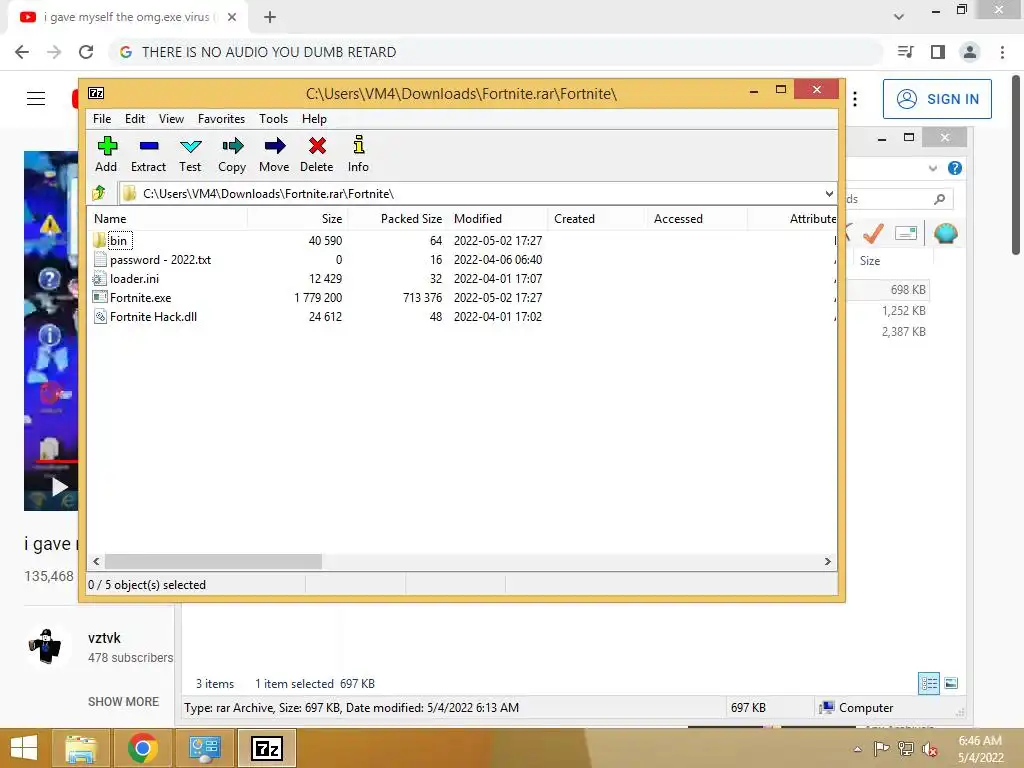
Task: Click the Move toolbar icon
Action: (x=274, y=154)
